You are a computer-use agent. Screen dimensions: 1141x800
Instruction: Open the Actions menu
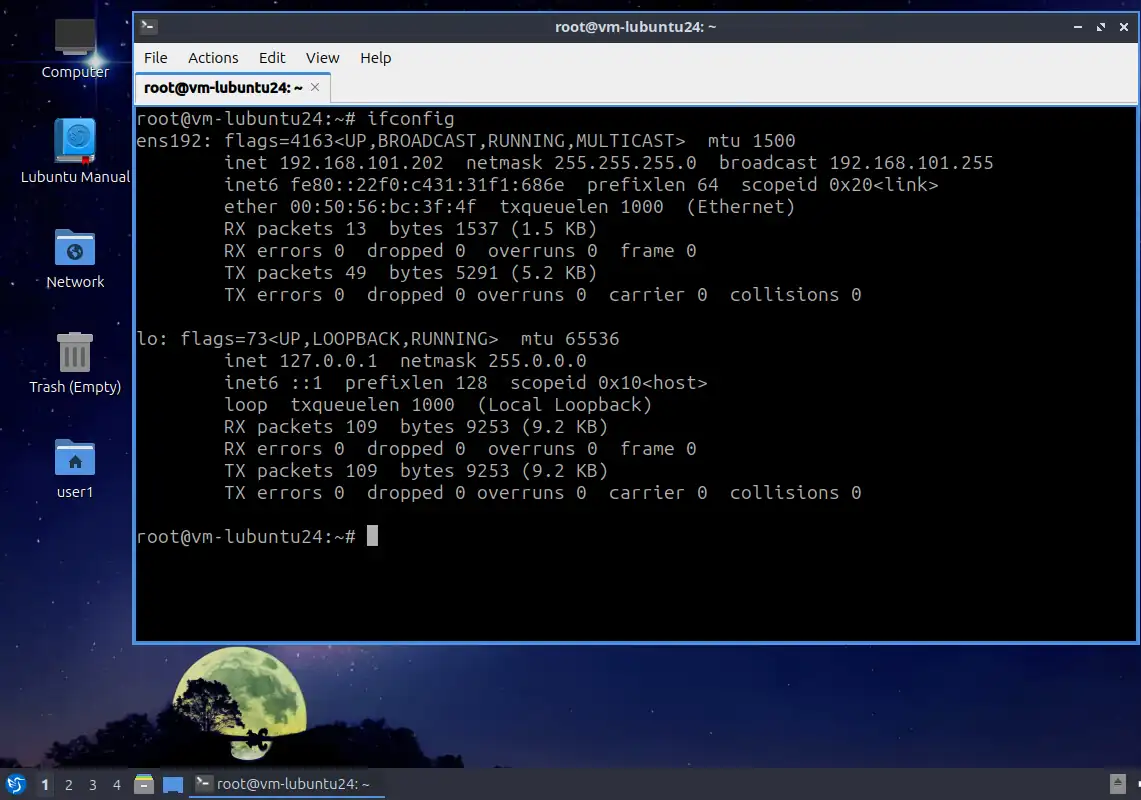point(213,58)
